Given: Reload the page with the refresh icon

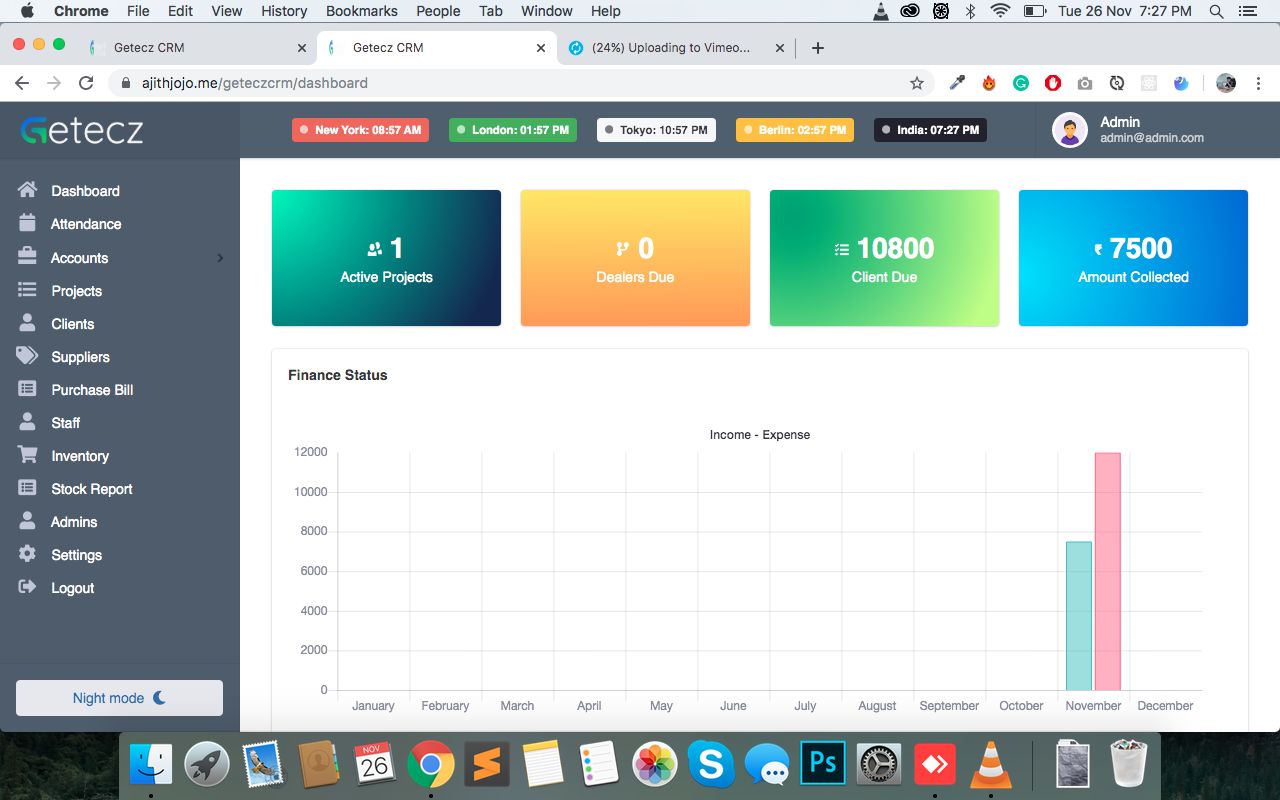Looking at the screenshot, I should (x=86, y=83).
